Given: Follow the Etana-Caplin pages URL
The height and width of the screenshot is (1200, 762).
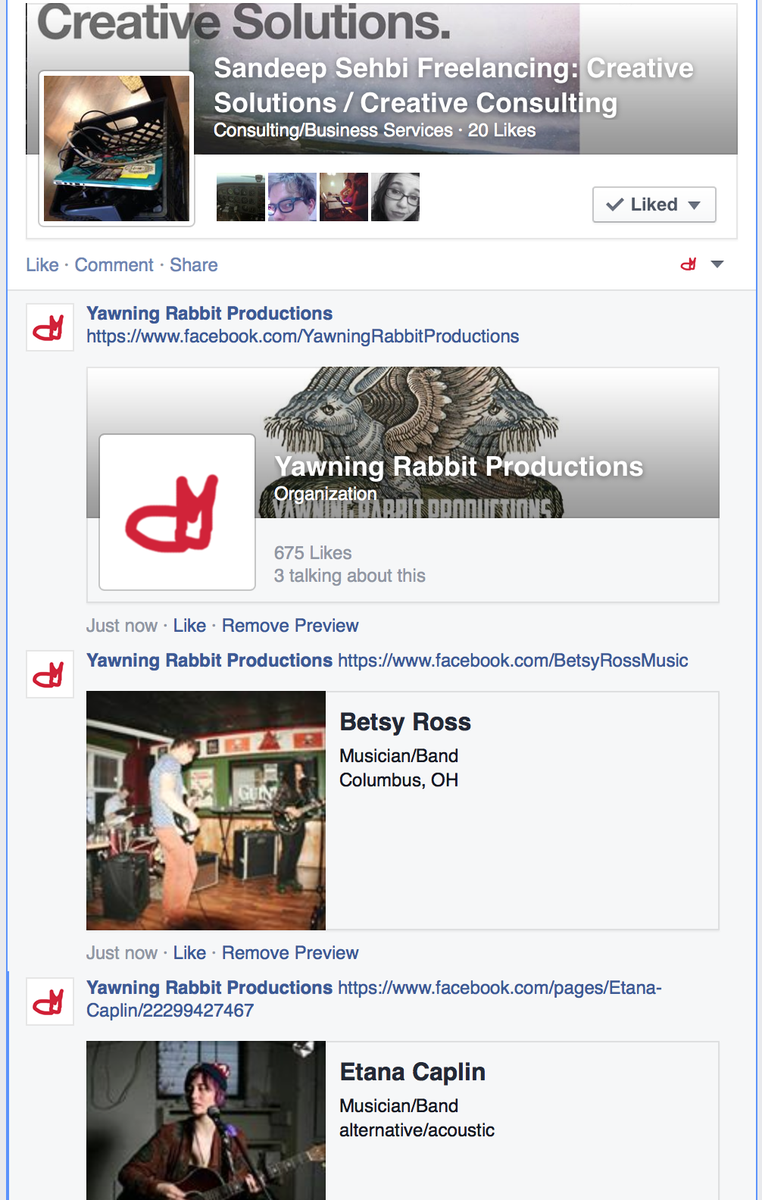Looking at the screenshot, I should coord(374,999).
